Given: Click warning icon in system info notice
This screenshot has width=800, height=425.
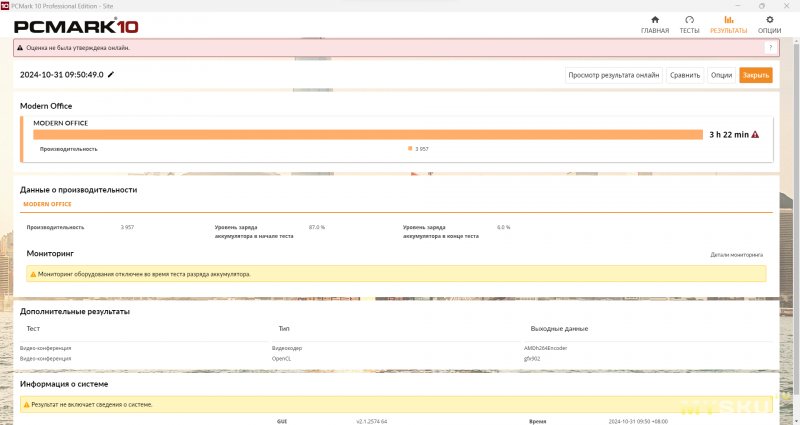Looking at the screenshot, I should (x=27, y=405).
